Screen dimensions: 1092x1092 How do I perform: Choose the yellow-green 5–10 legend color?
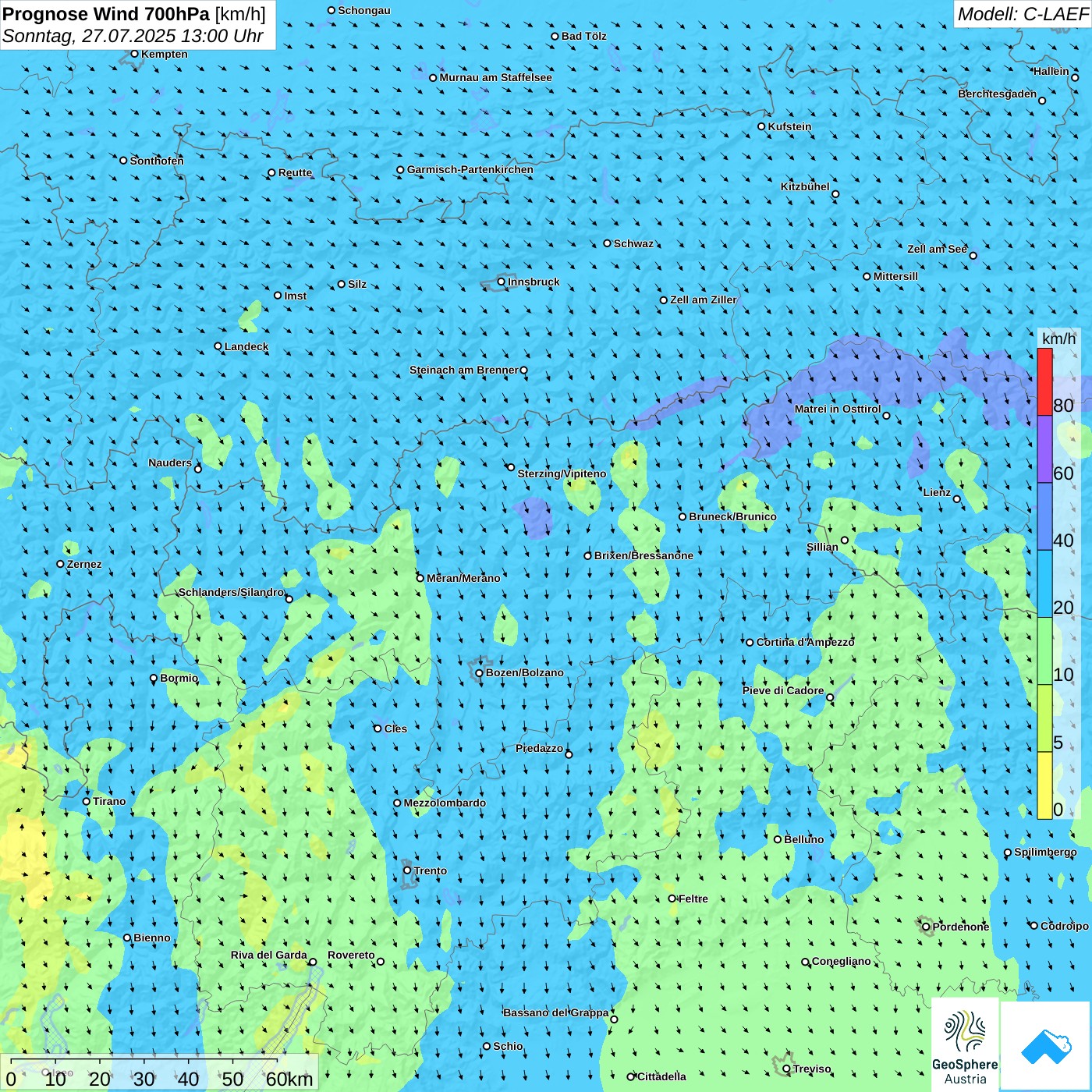pyautogui.click(x=1044, y=718)
